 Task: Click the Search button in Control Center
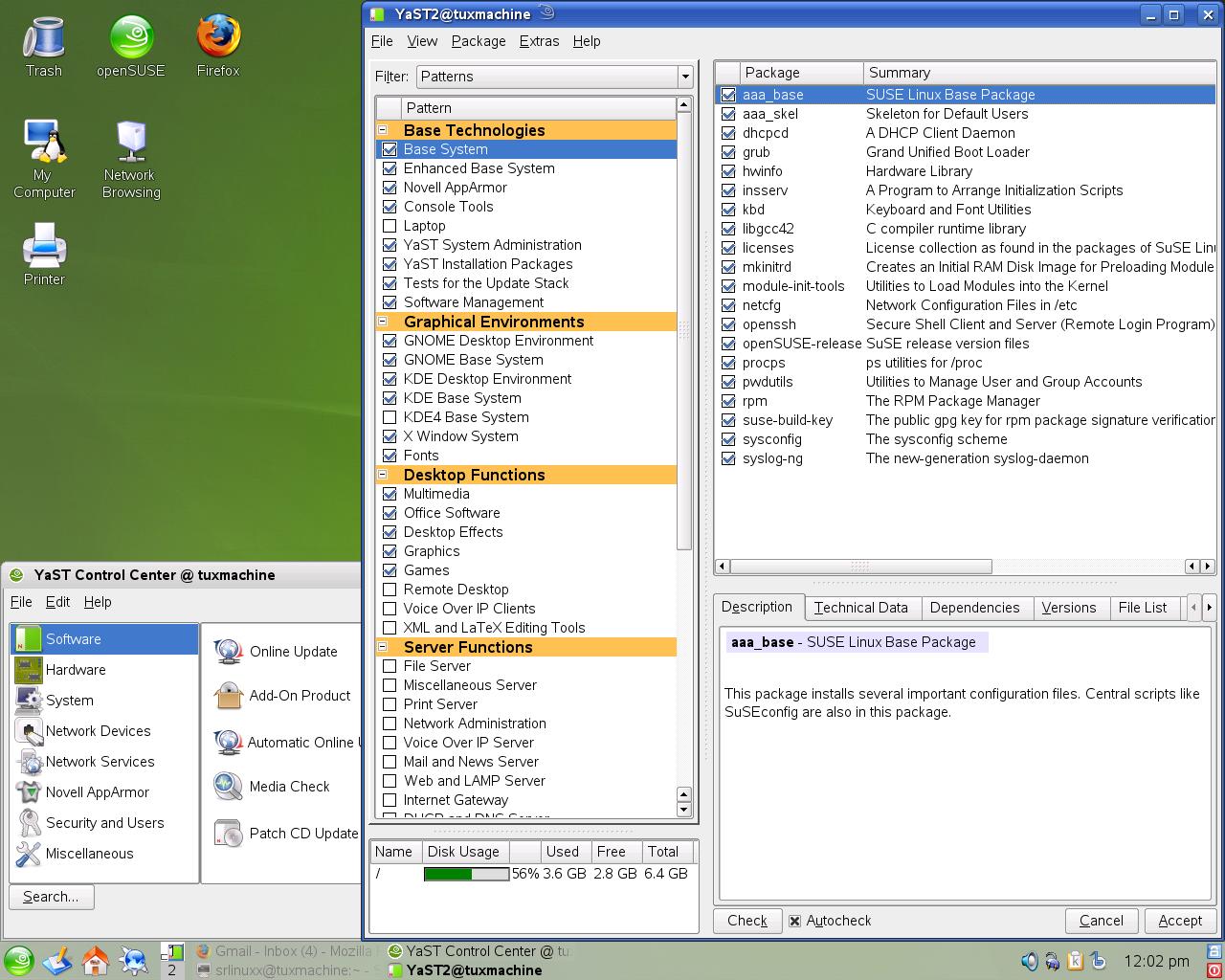(x=51, y=897)
